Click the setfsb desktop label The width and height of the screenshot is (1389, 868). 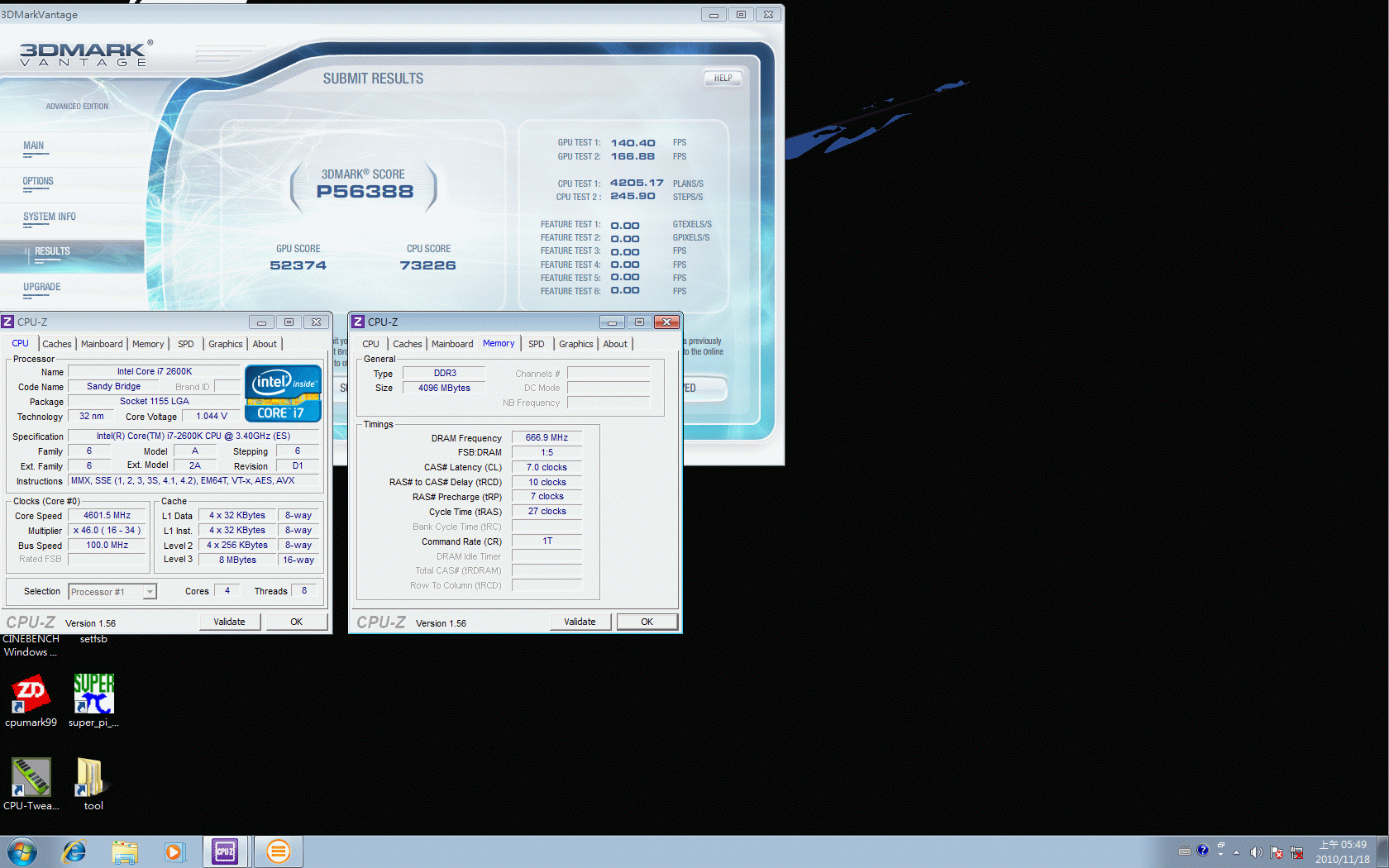click(x=93, y=639)
